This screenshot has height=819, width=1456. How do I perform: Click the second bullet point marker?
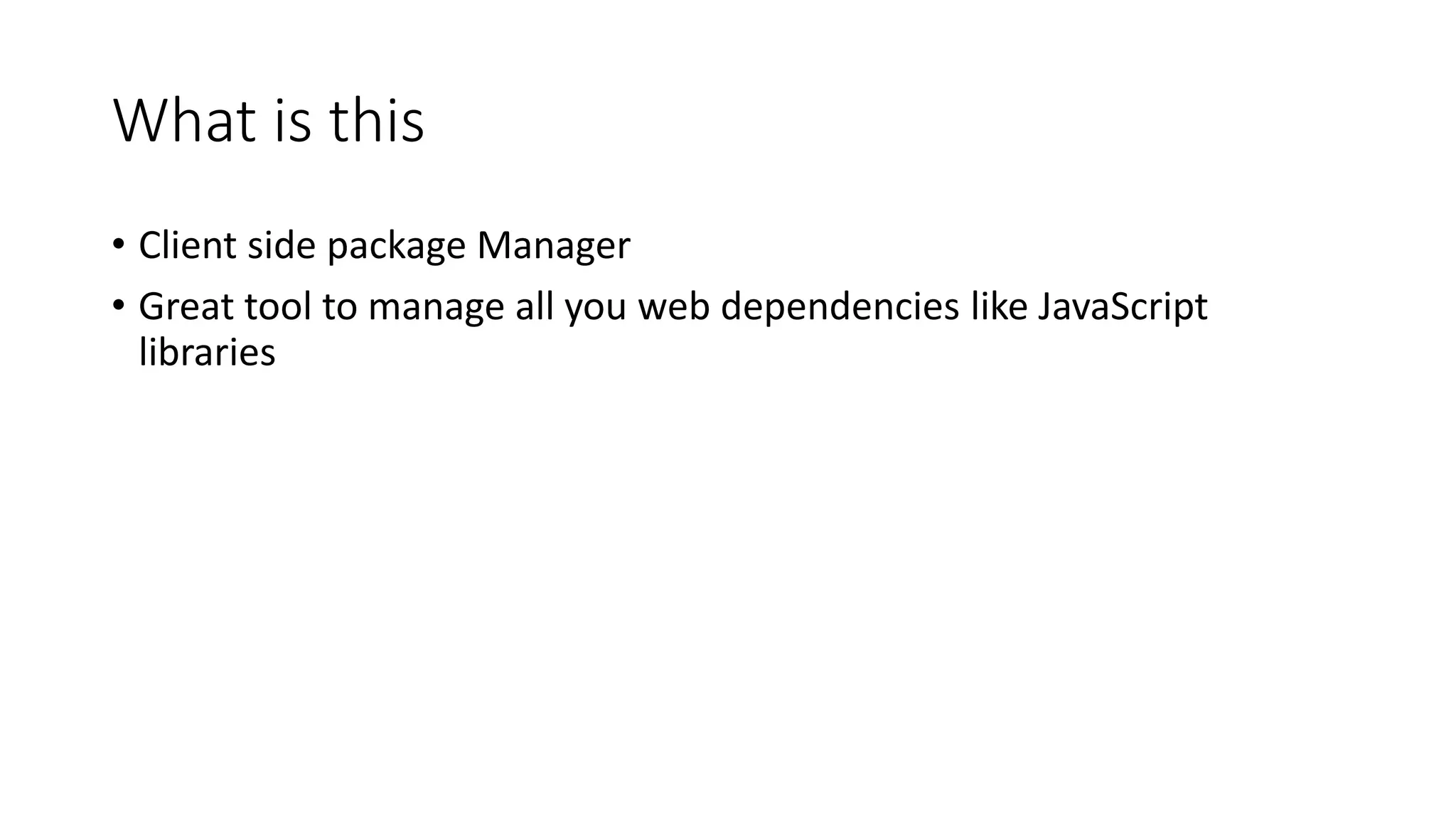[118, 306]
